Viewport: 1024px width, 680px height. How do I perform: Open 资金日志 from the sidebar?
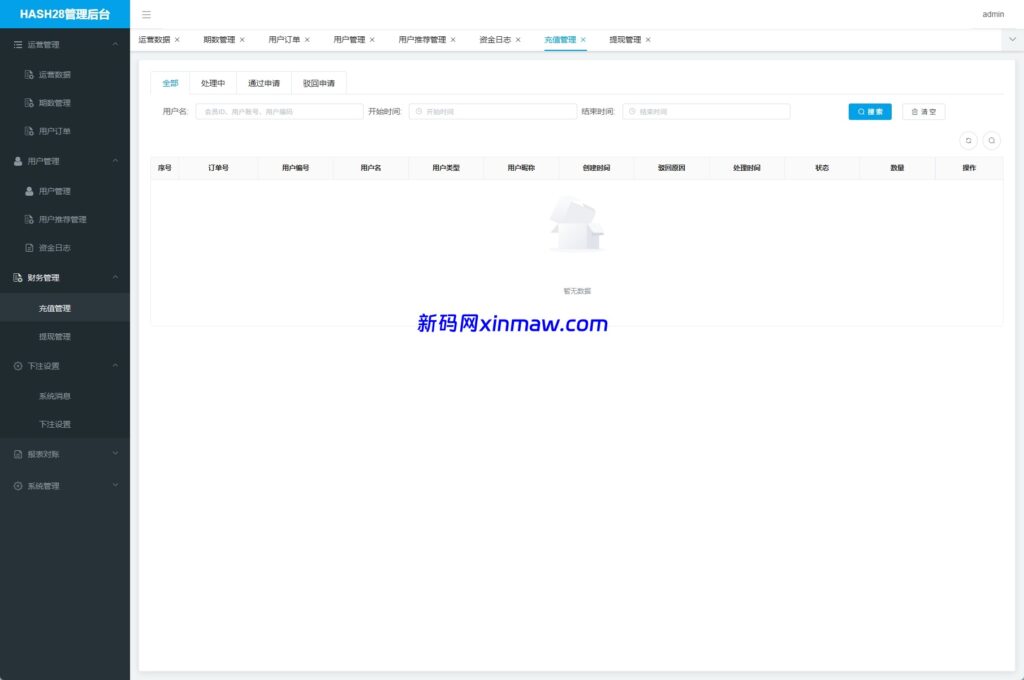coord(62,247)
